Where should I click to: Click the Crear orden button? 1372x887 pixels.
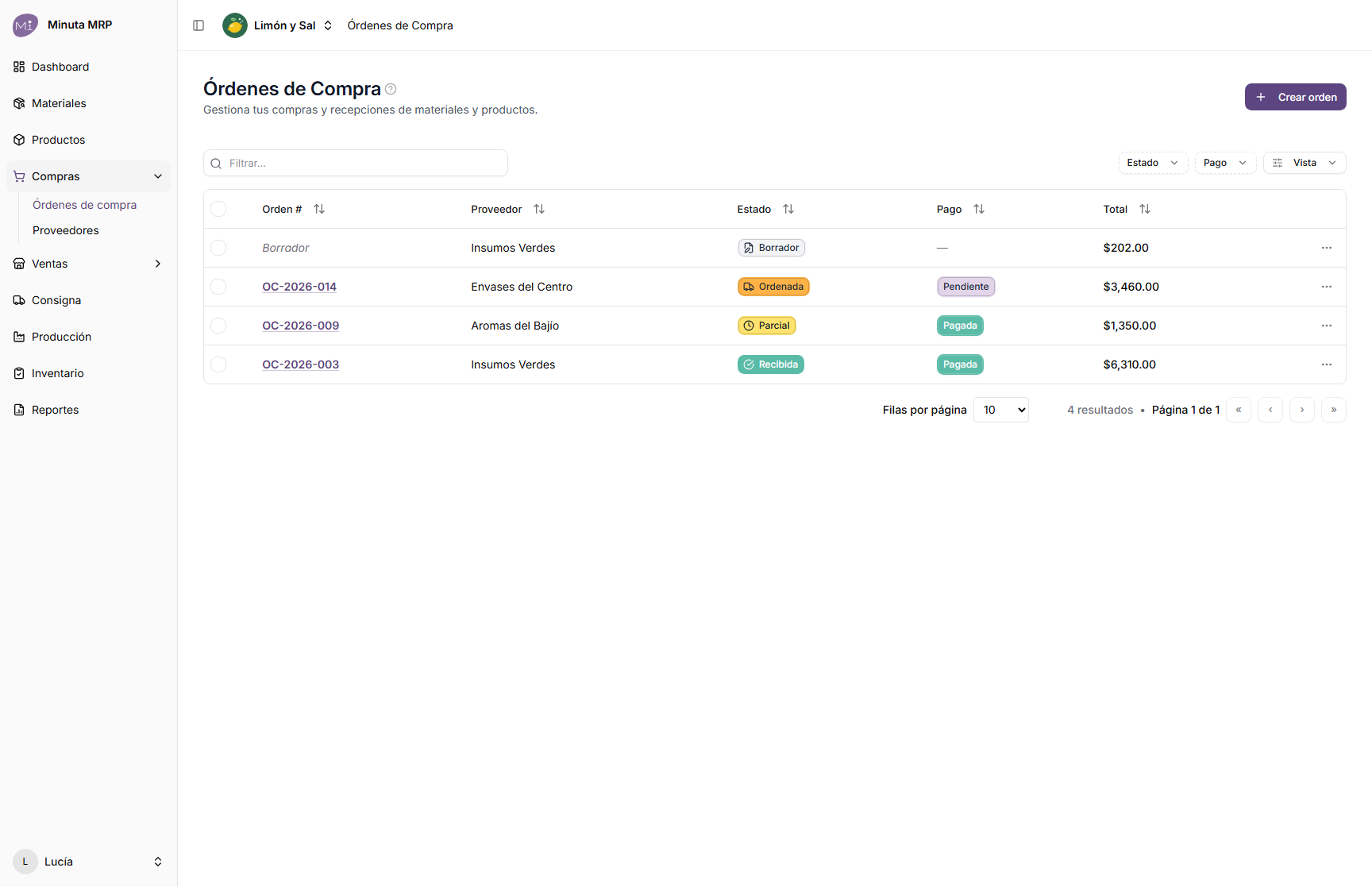[x=1295, y=97]
